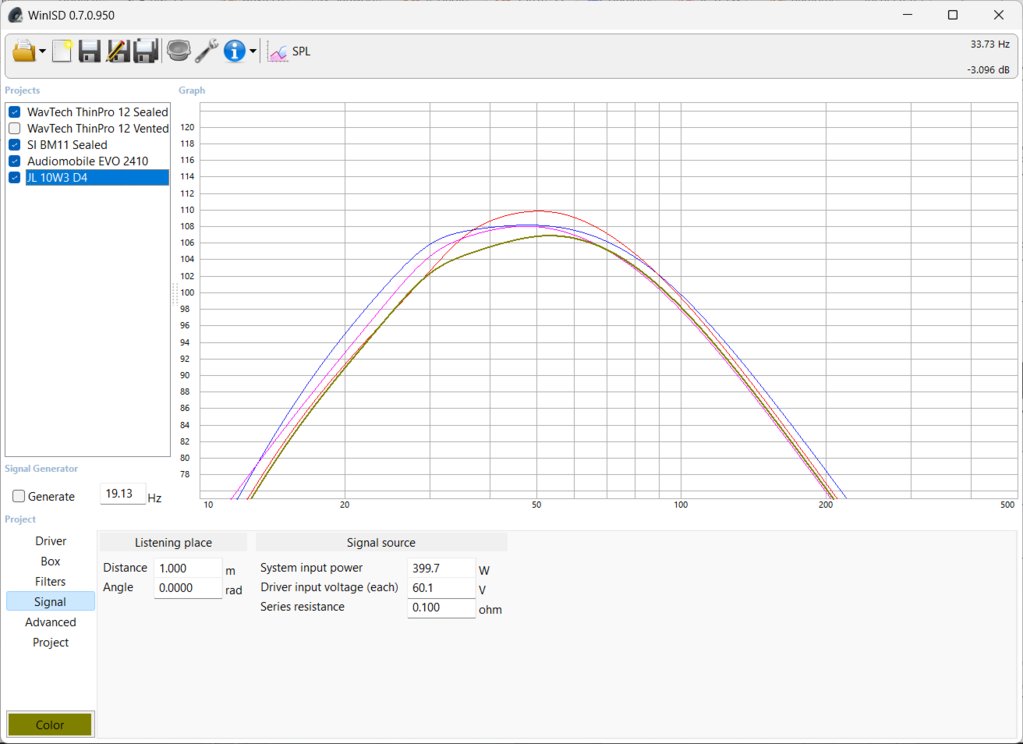Open the Advanced tab
The image size is (1023, 744).
51,622
